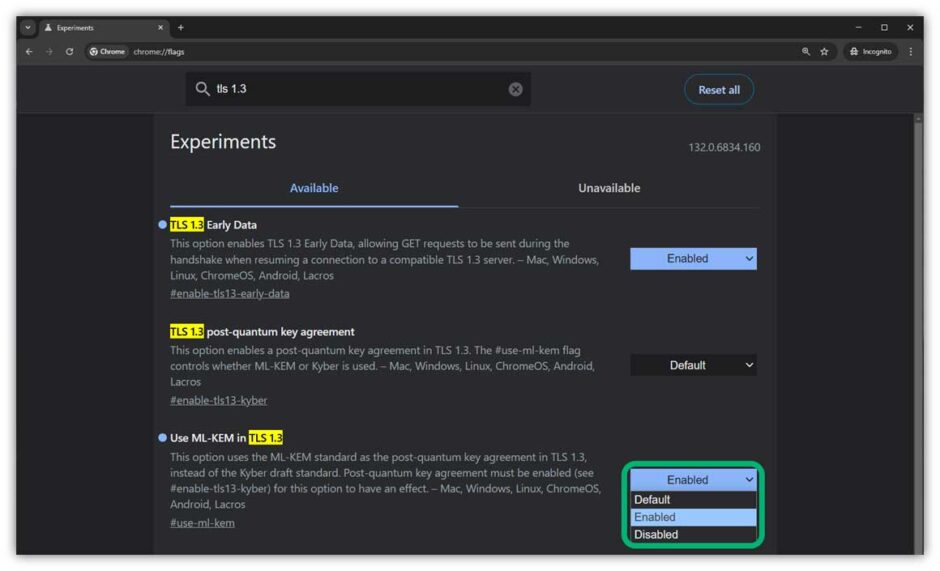This screenshot has width=940, height=571.
Task: Bookmark this page with the star icon
Action: pos(824,52)
